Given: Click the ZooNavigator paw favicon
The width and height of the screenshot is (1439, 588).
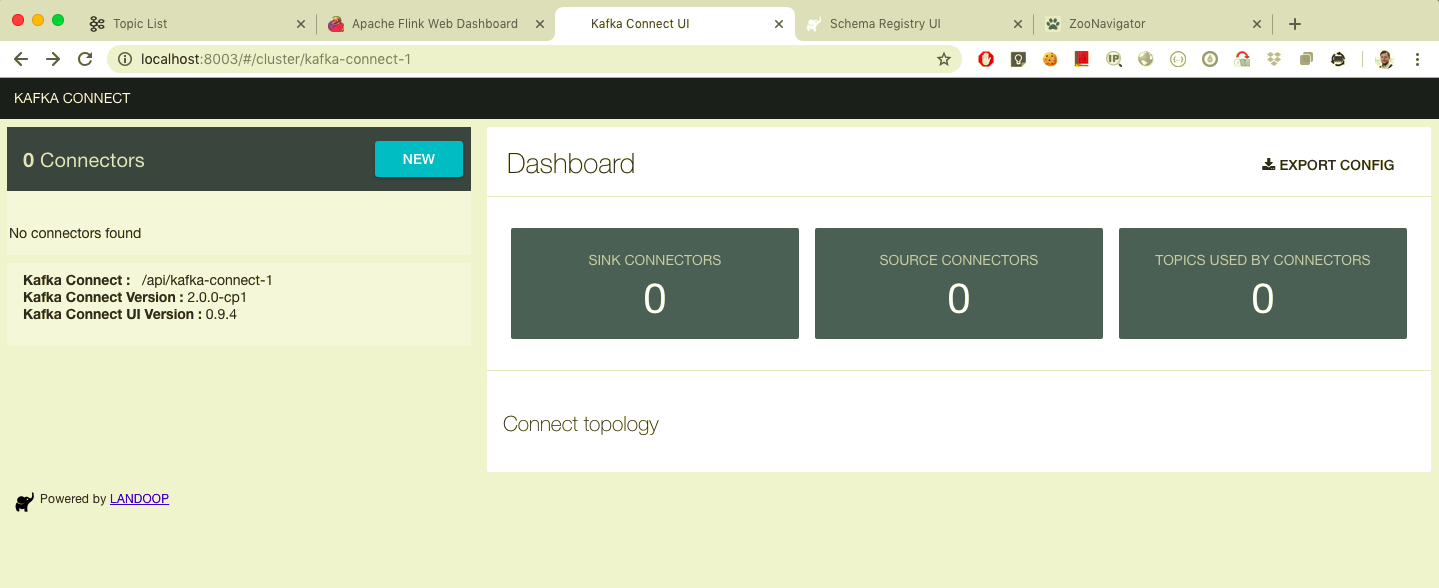Looking at the screenshot, I should pyautogui.click(x=1053, y=23).
